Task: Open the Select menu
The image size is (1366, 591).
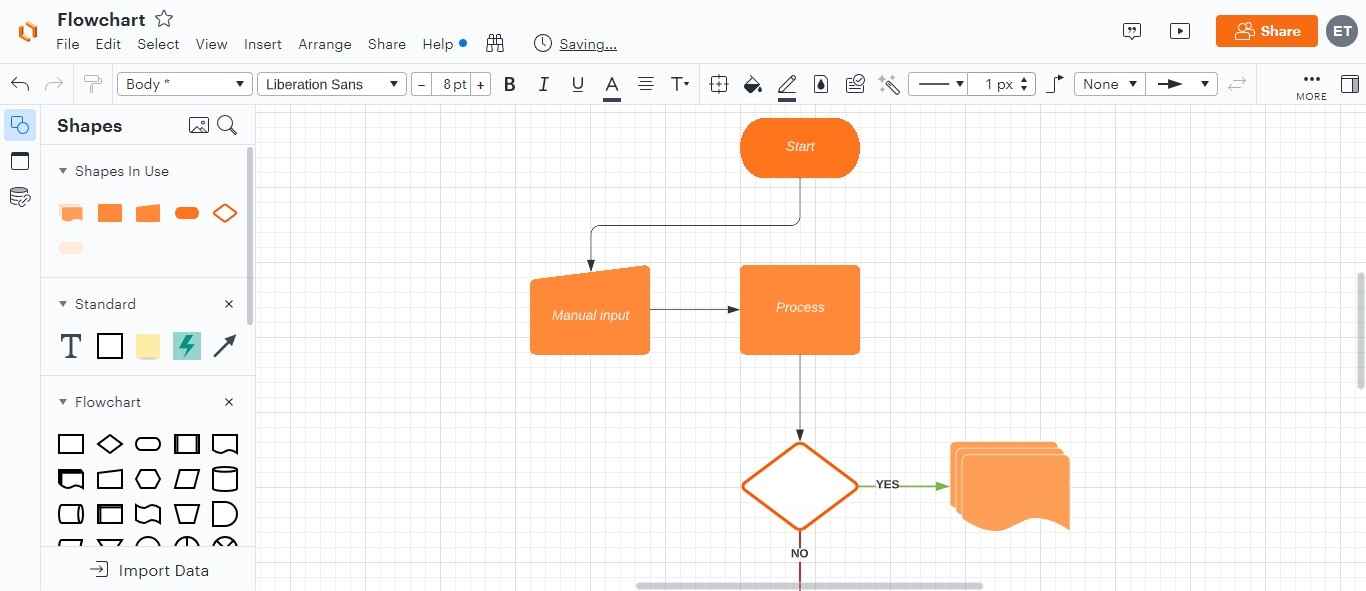Action: coord(158,44)
